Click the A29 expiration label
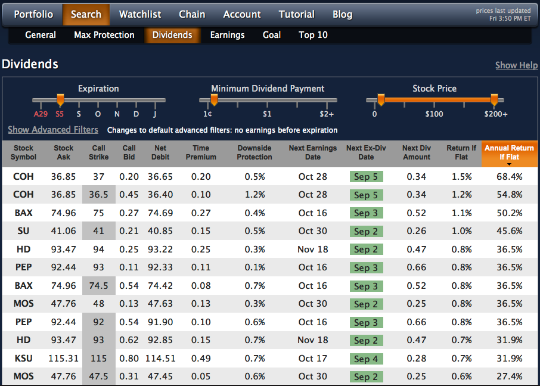Screen dimensions: 540x386 click(x=41, y=114)
